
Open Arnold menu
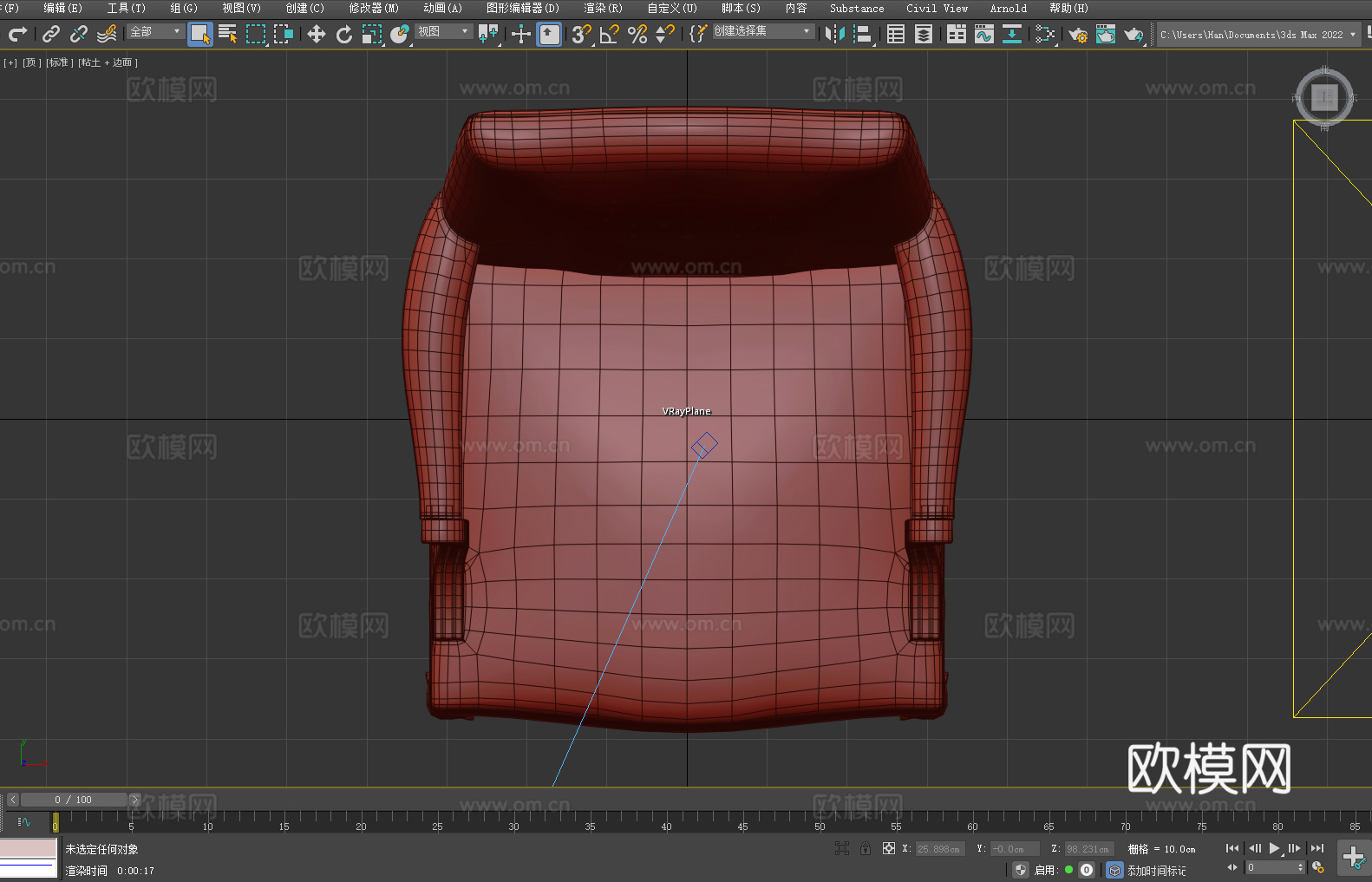[1008, 8]
